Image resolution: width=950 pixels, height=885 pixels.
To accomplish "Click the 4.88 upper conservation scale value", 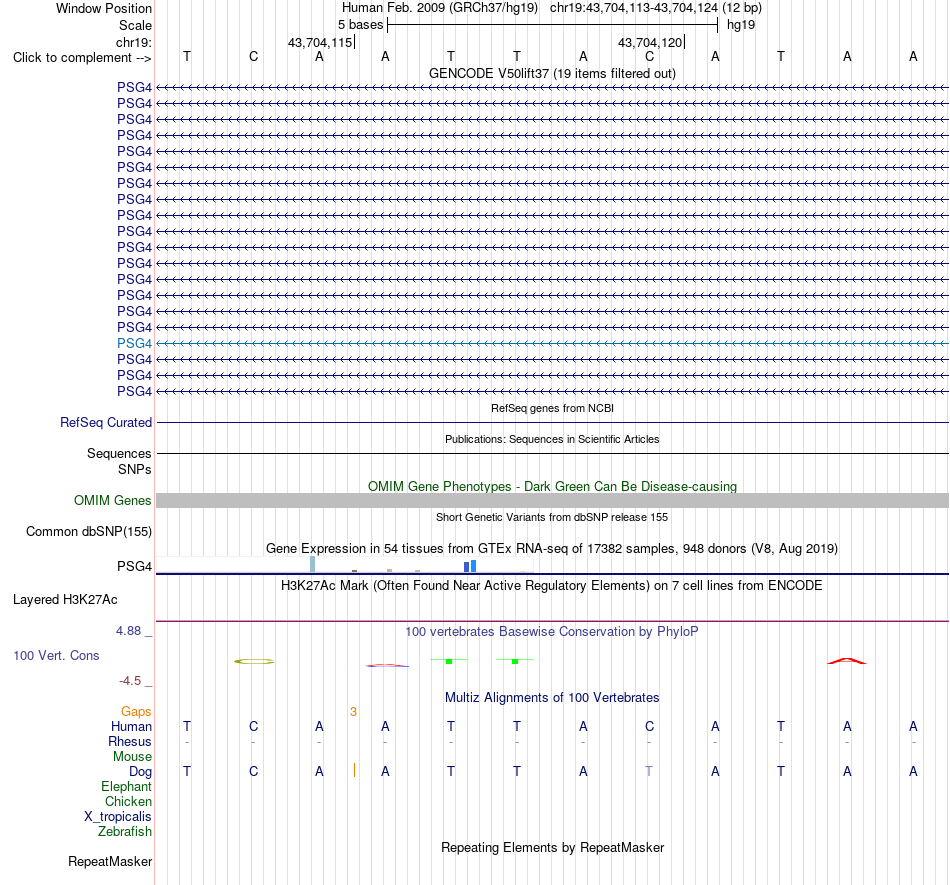I will tap(128, 631).
